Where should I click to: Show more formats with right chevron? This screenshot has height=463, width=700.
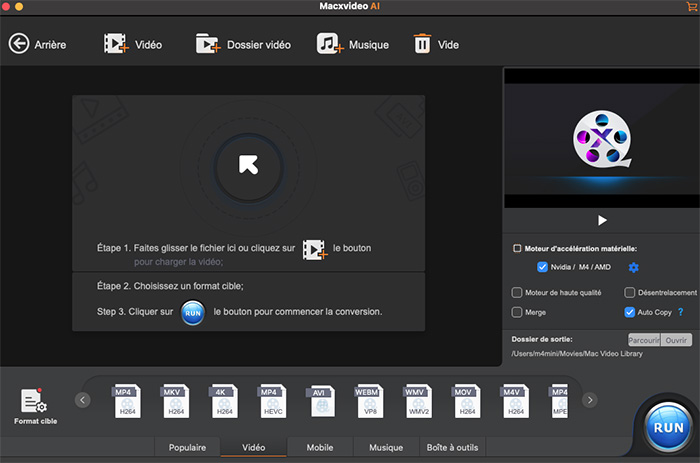(x=590, y=400)
